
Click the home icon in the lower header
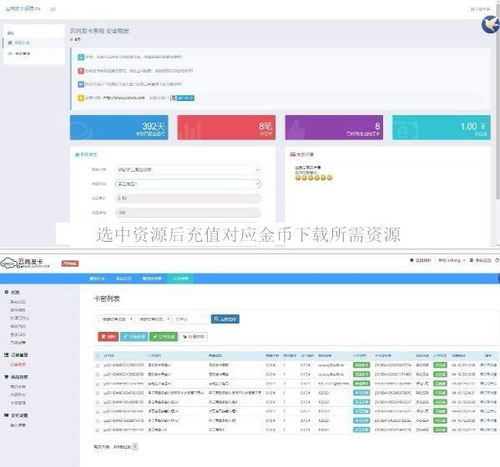pyautogui.click(x=412, y=260)
